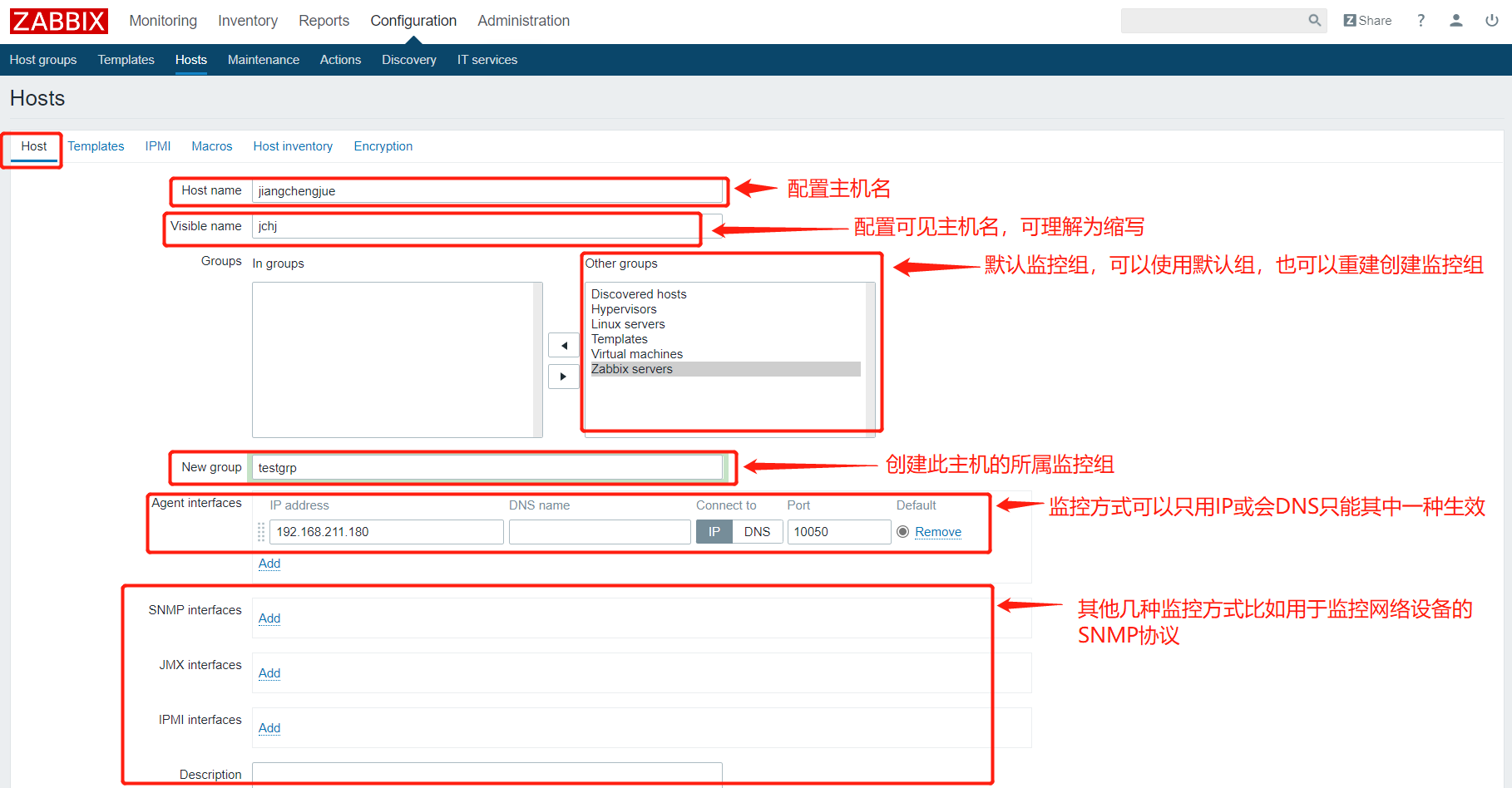Click inside the In groups list box
This screenshot has width=1512, height=788.
pyautogui.click(x=398, y=360)
